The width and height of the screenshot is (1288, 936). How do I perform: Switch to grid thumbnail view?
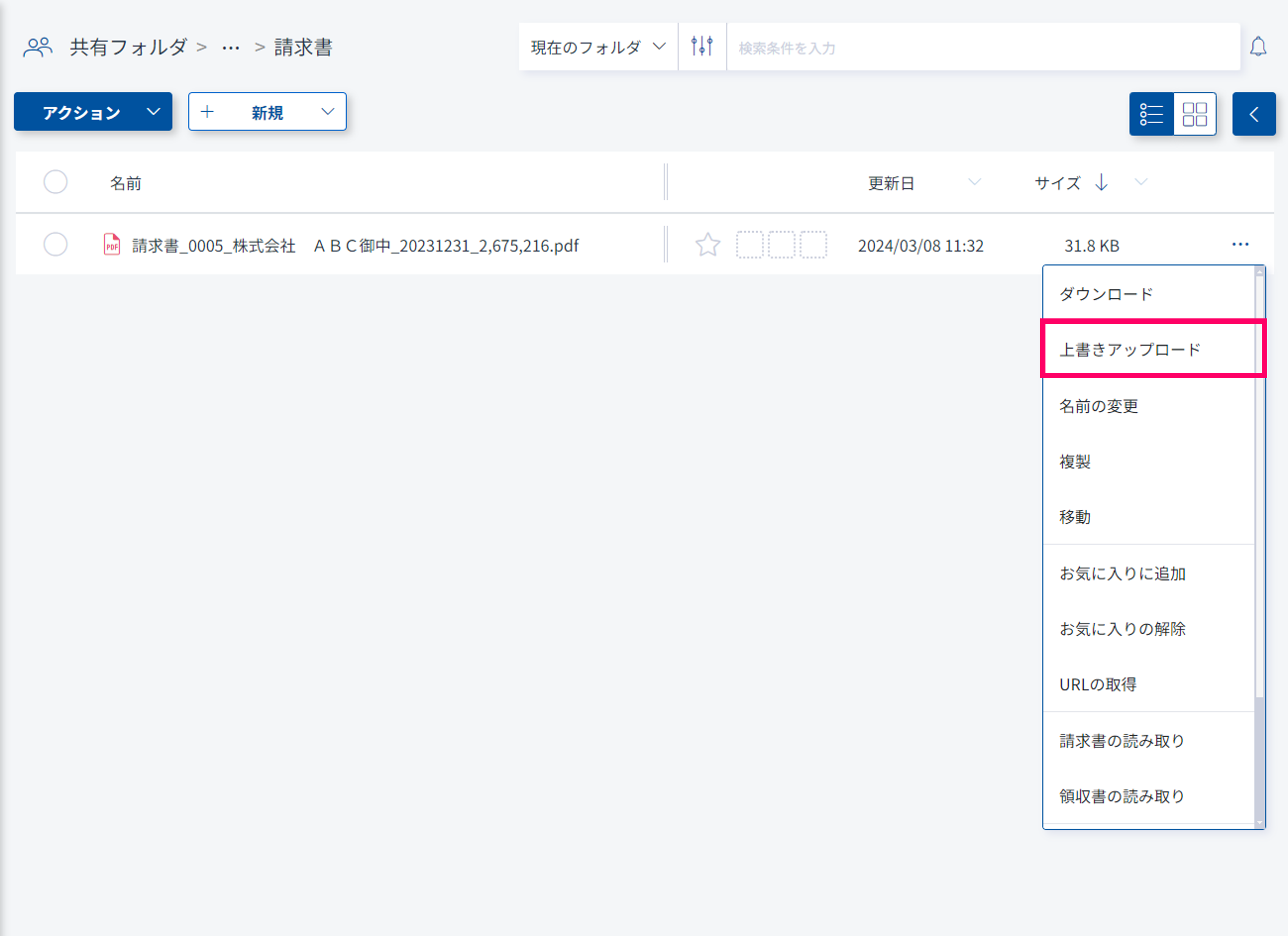pos(1194,113)
